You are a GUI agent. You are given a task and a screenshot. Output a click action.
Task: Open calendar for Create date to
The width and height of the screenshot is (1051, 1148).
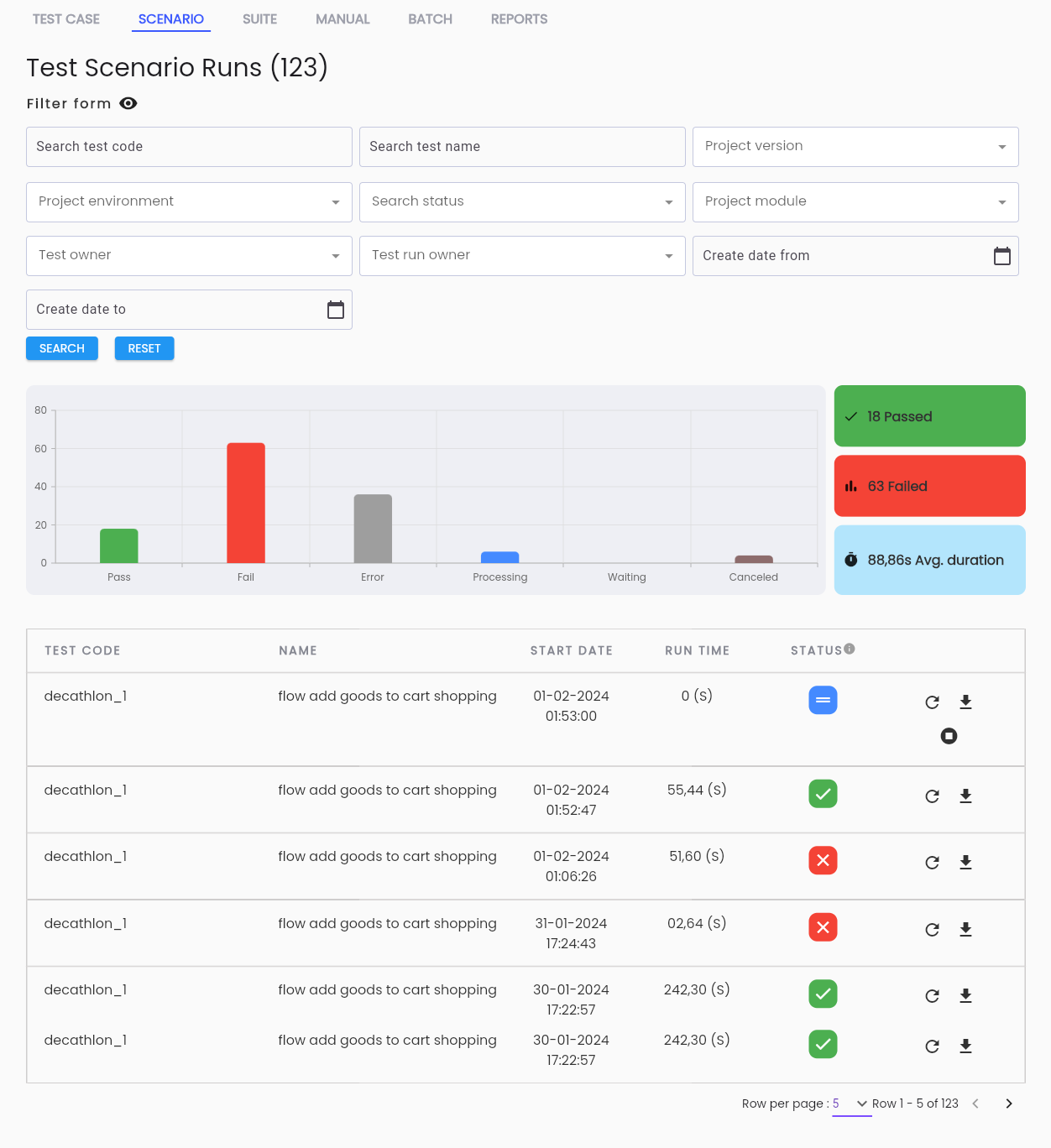(x=336, y=310)
